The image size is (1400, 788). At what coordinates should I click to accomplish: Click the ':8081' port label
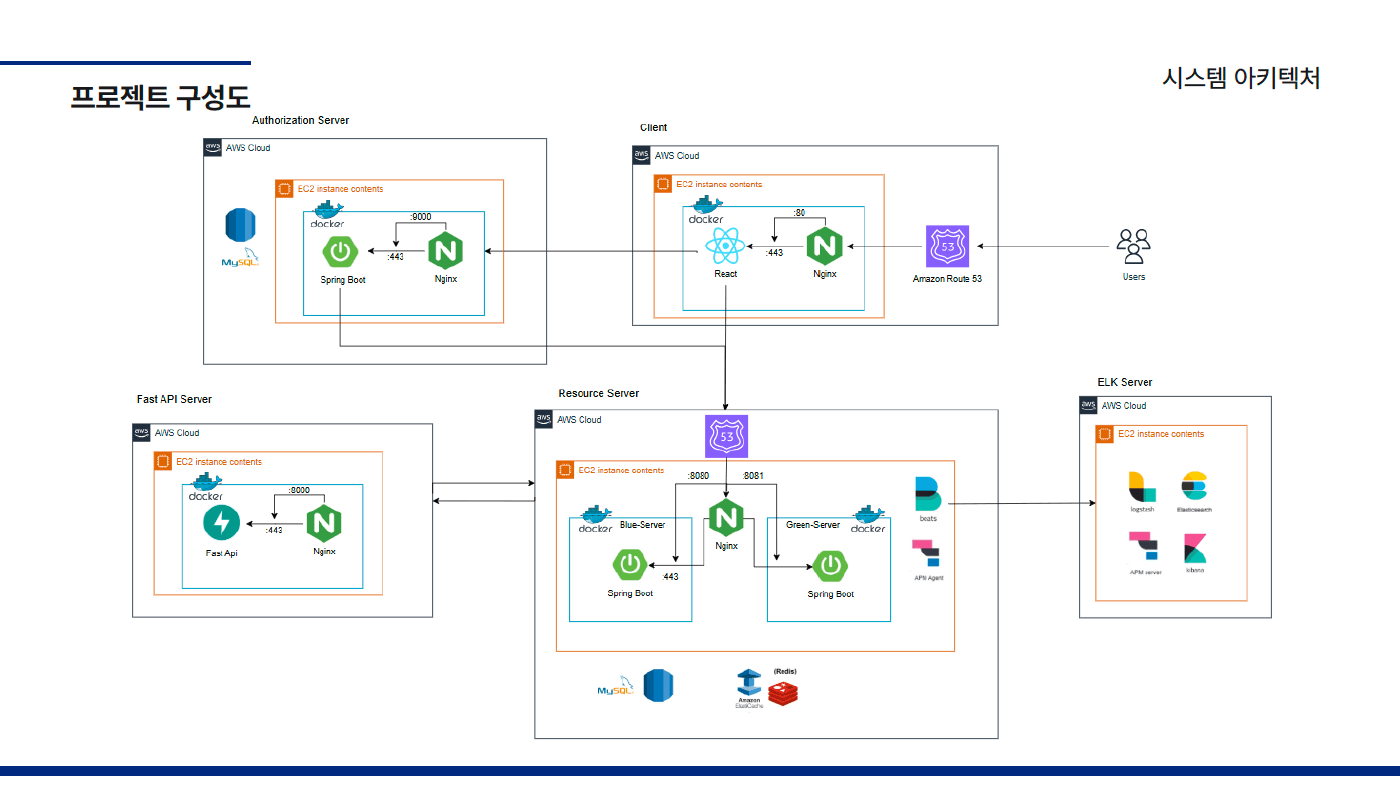(753, 476)
